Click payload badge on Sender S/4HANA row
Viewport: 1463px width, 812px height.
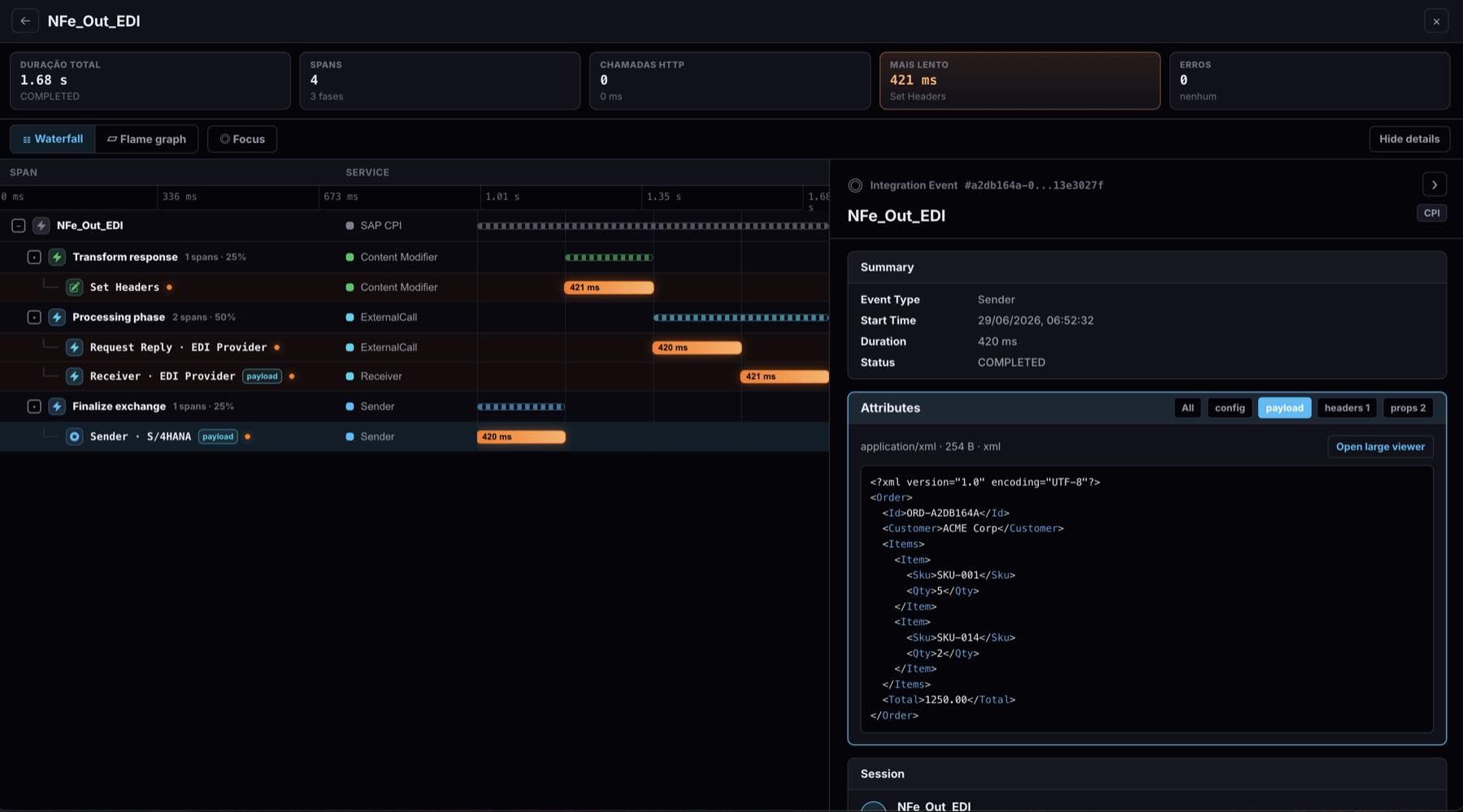pos(218,437)
